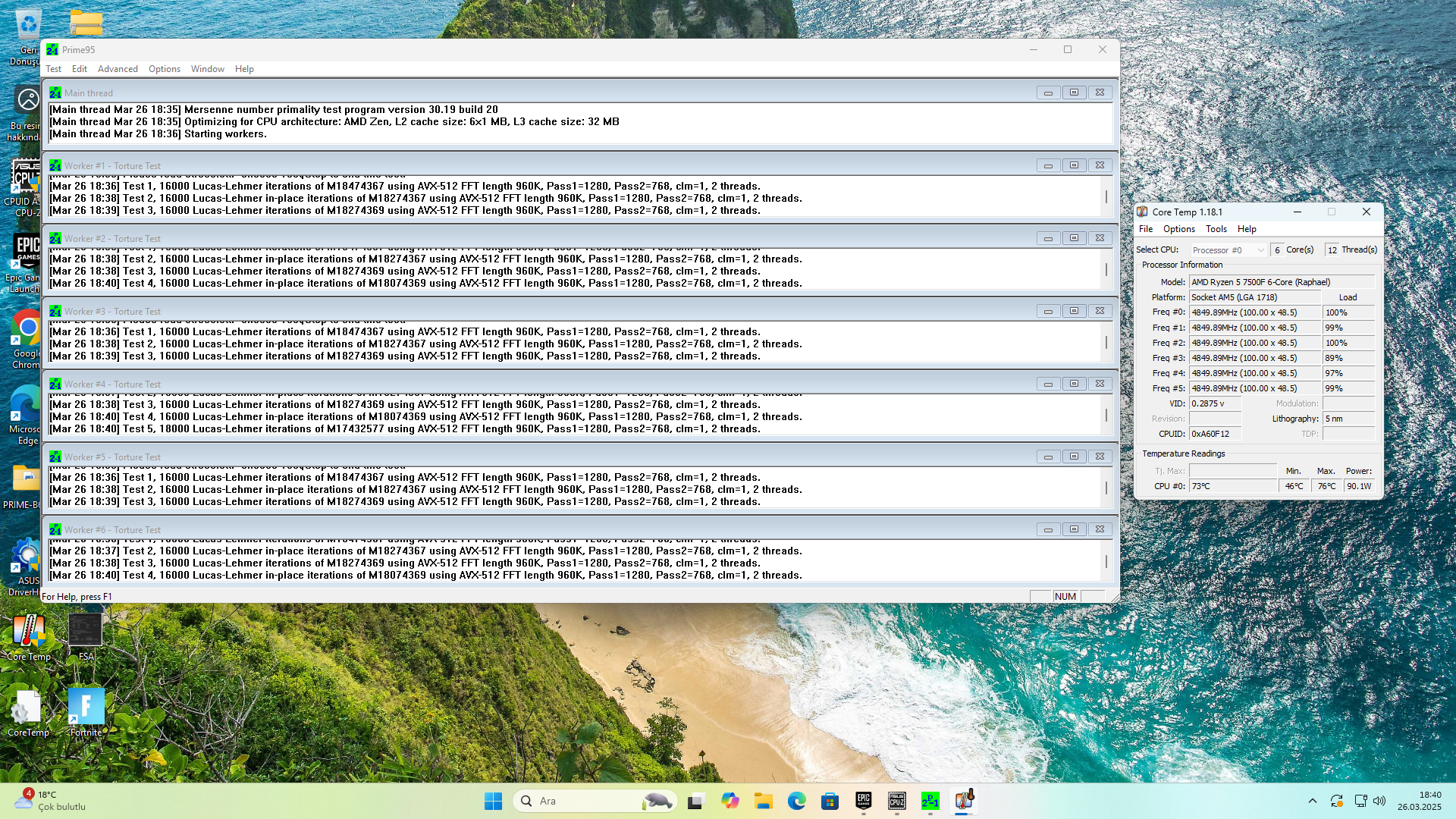
Task: Open volume control in system tray
Action: click(1379, 801)
